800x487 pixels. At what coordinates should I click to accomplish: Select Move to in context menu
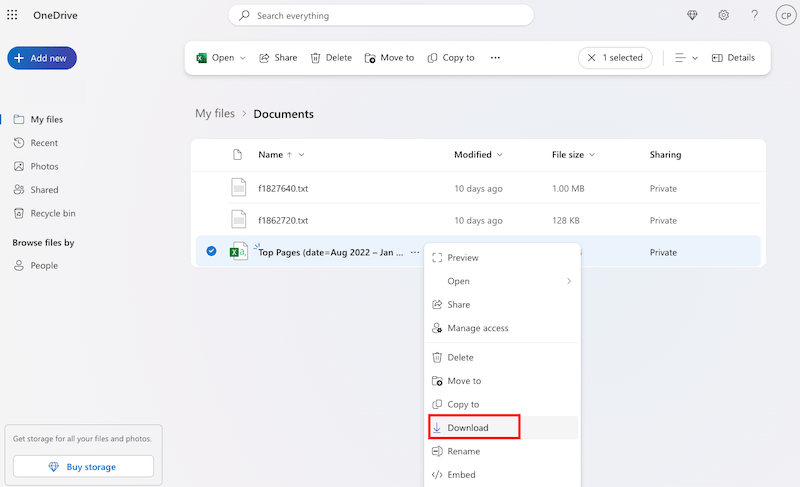[502, 381]
